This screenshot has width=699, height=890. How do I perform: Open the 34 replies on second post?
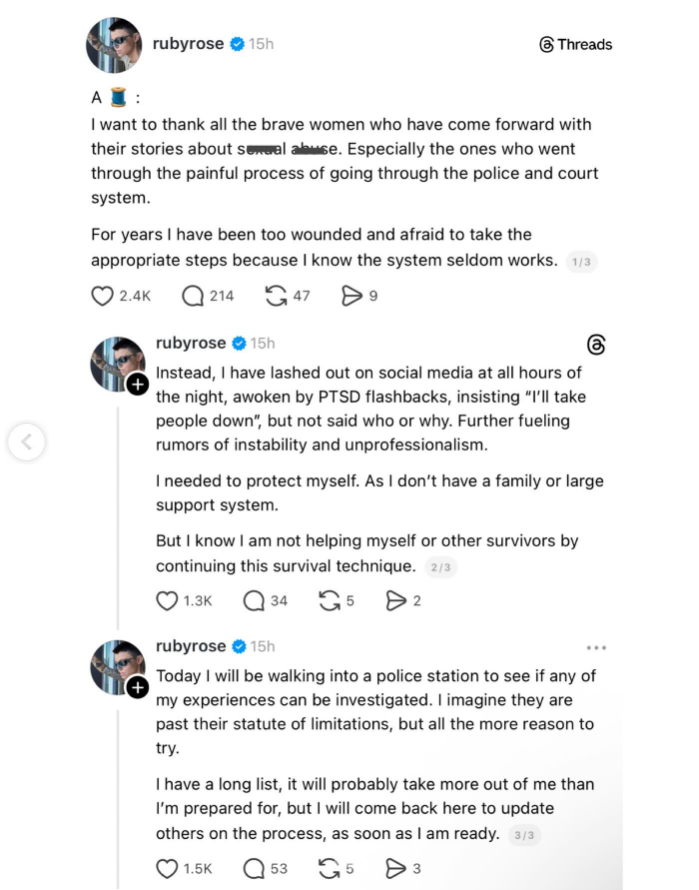(254, 601)
